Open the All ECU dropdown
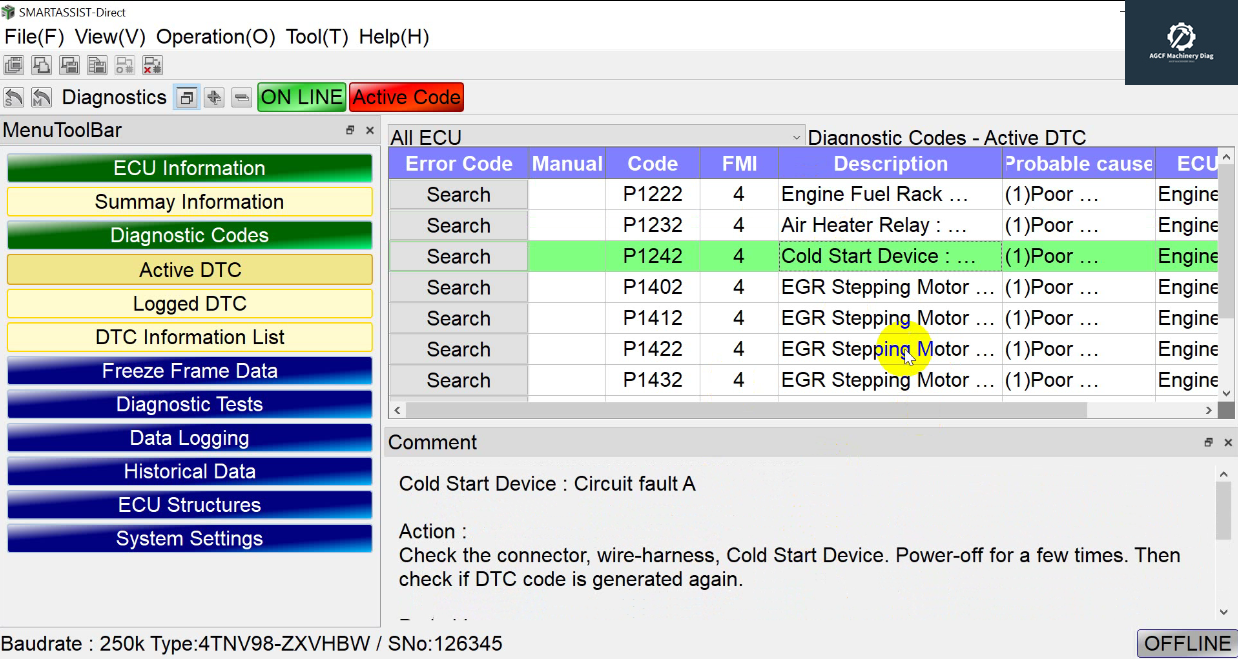The image size is (1238, 659). pyautogui.click(x=596, y=137)
